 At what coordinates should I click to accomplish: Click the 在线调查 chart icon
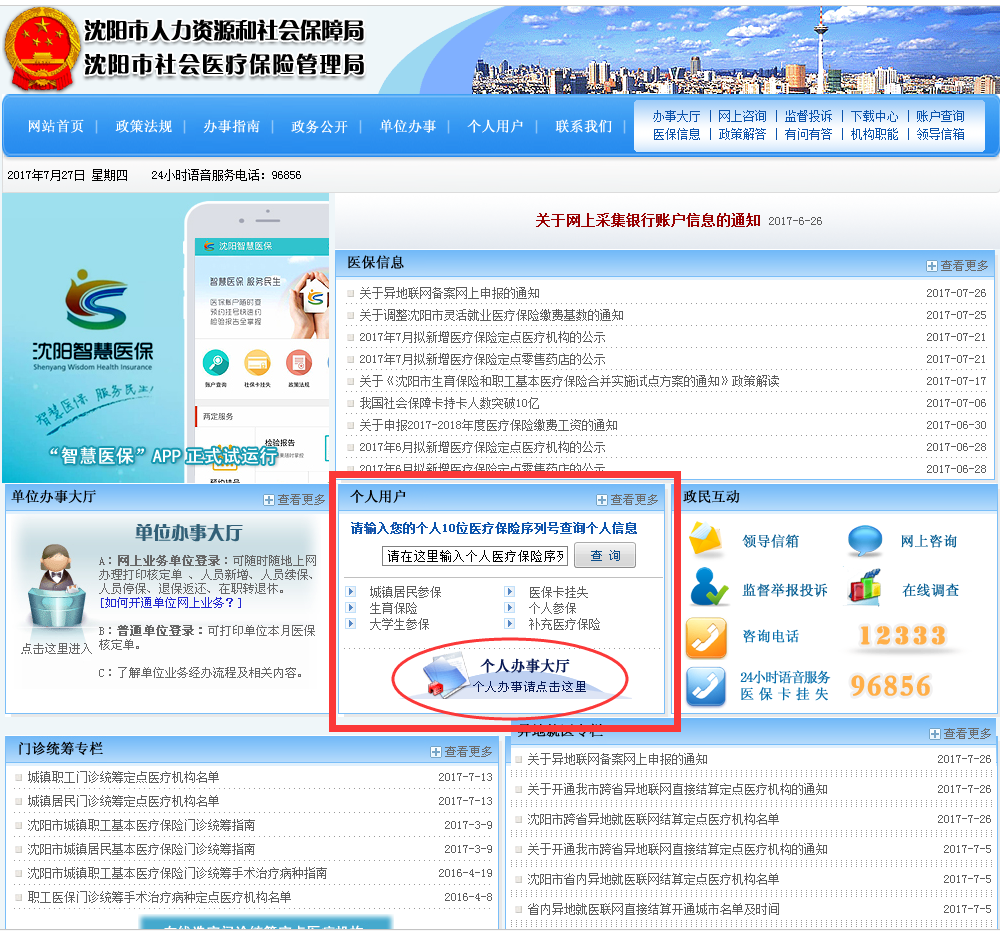click(865, 587)
